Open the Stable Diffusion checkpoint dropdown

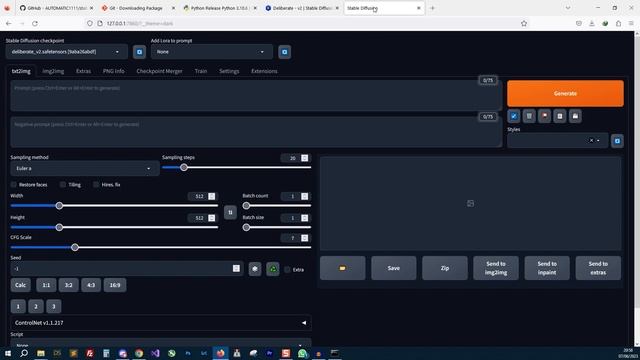coord(67,52)
